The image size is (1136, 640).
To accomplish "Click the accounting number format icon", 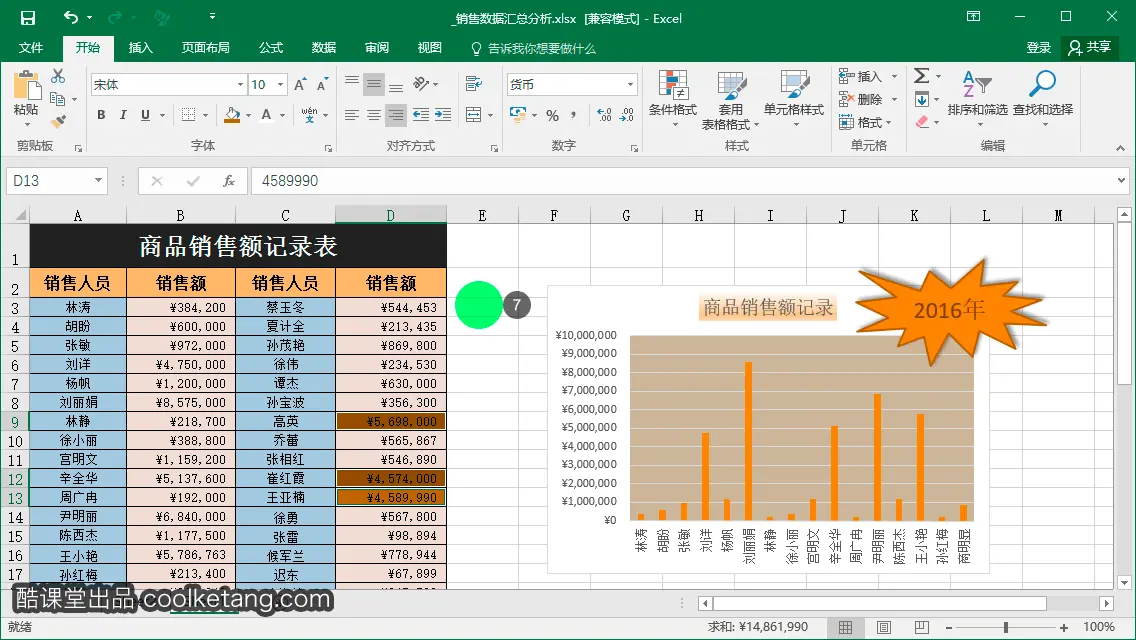I will (x=518, y=115).
